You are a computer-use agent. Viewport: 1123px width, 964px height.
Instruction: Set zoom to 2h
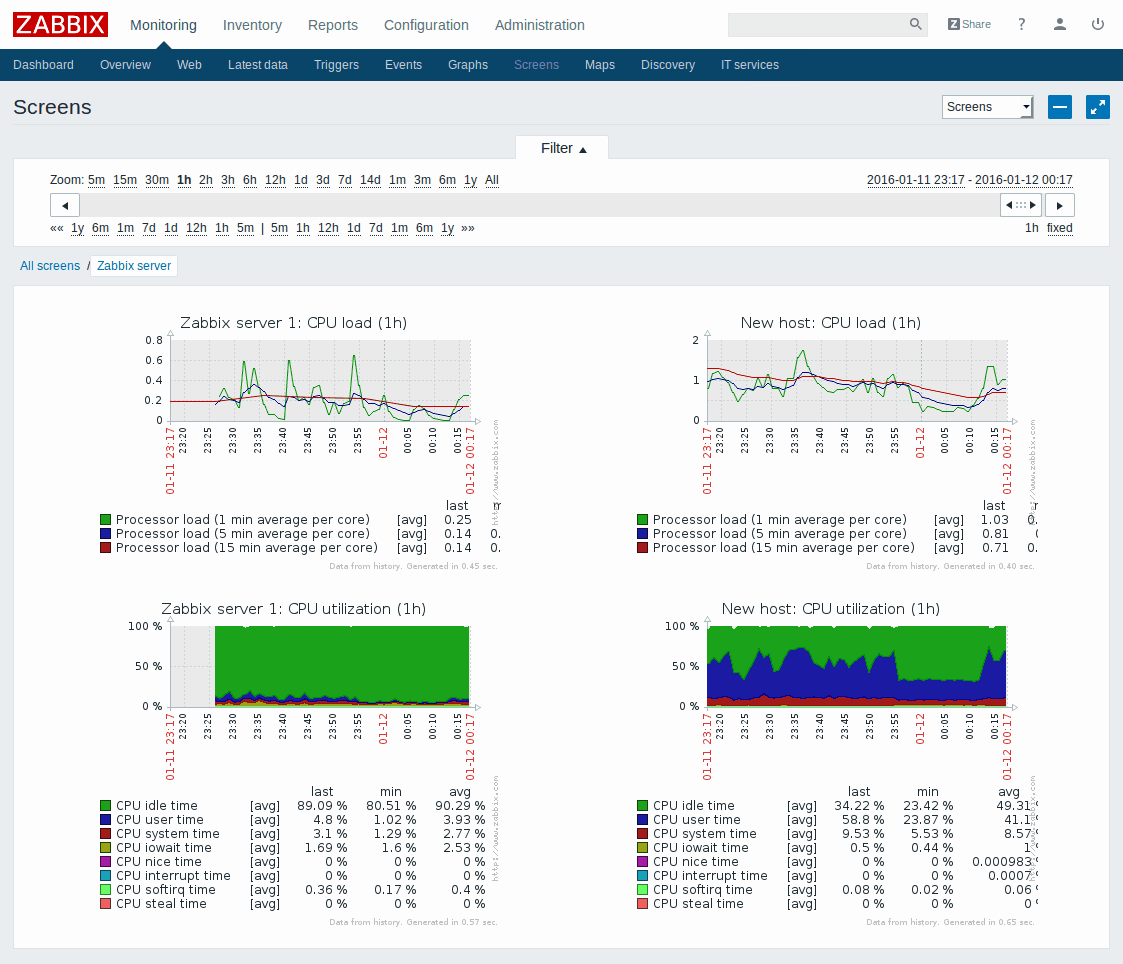[206, 180]
